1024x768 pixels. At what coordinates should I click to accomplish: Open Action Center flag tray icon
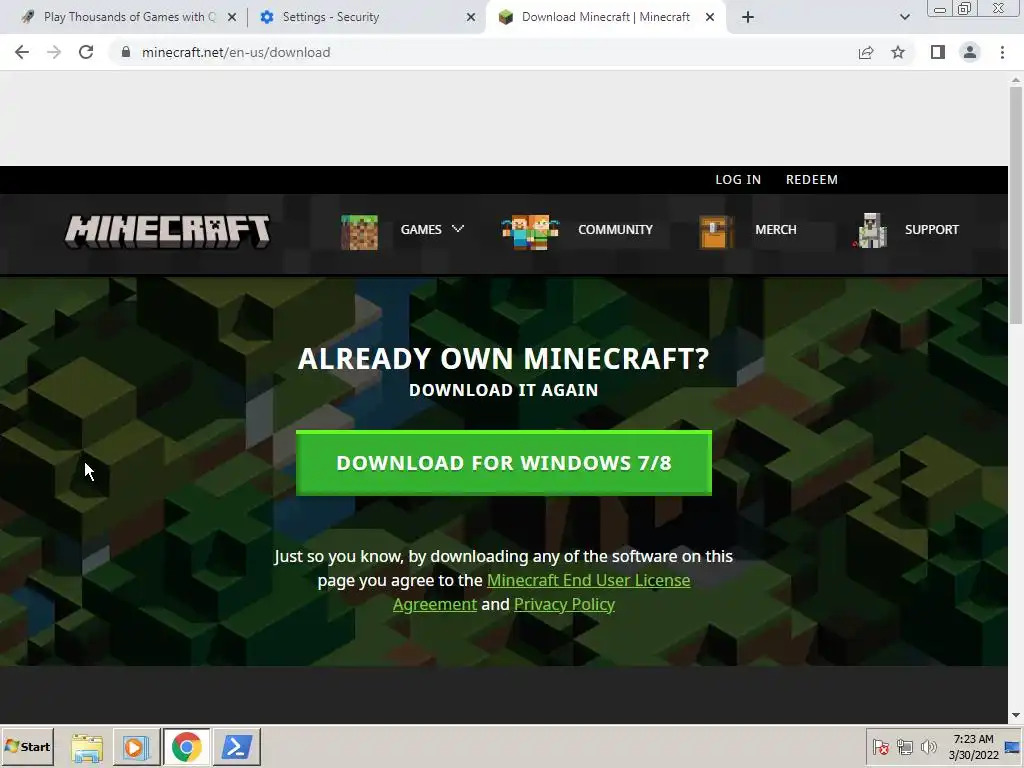[880, 746]
